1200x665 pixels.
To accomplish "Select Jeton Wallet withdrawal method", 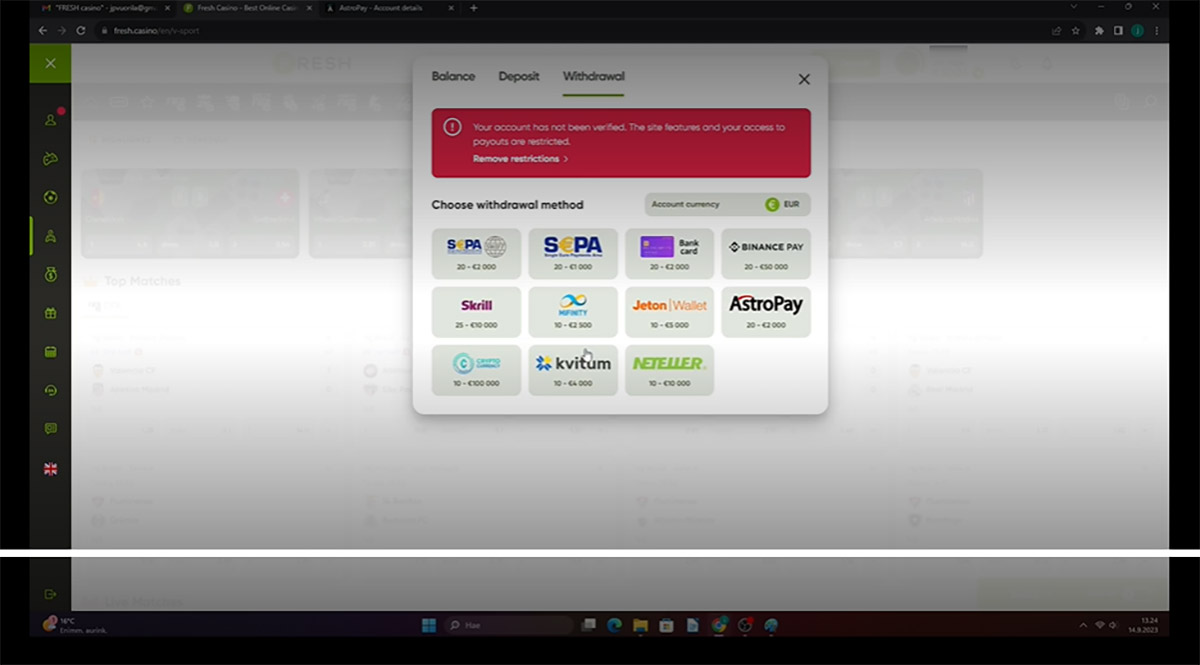I will 669,312.
